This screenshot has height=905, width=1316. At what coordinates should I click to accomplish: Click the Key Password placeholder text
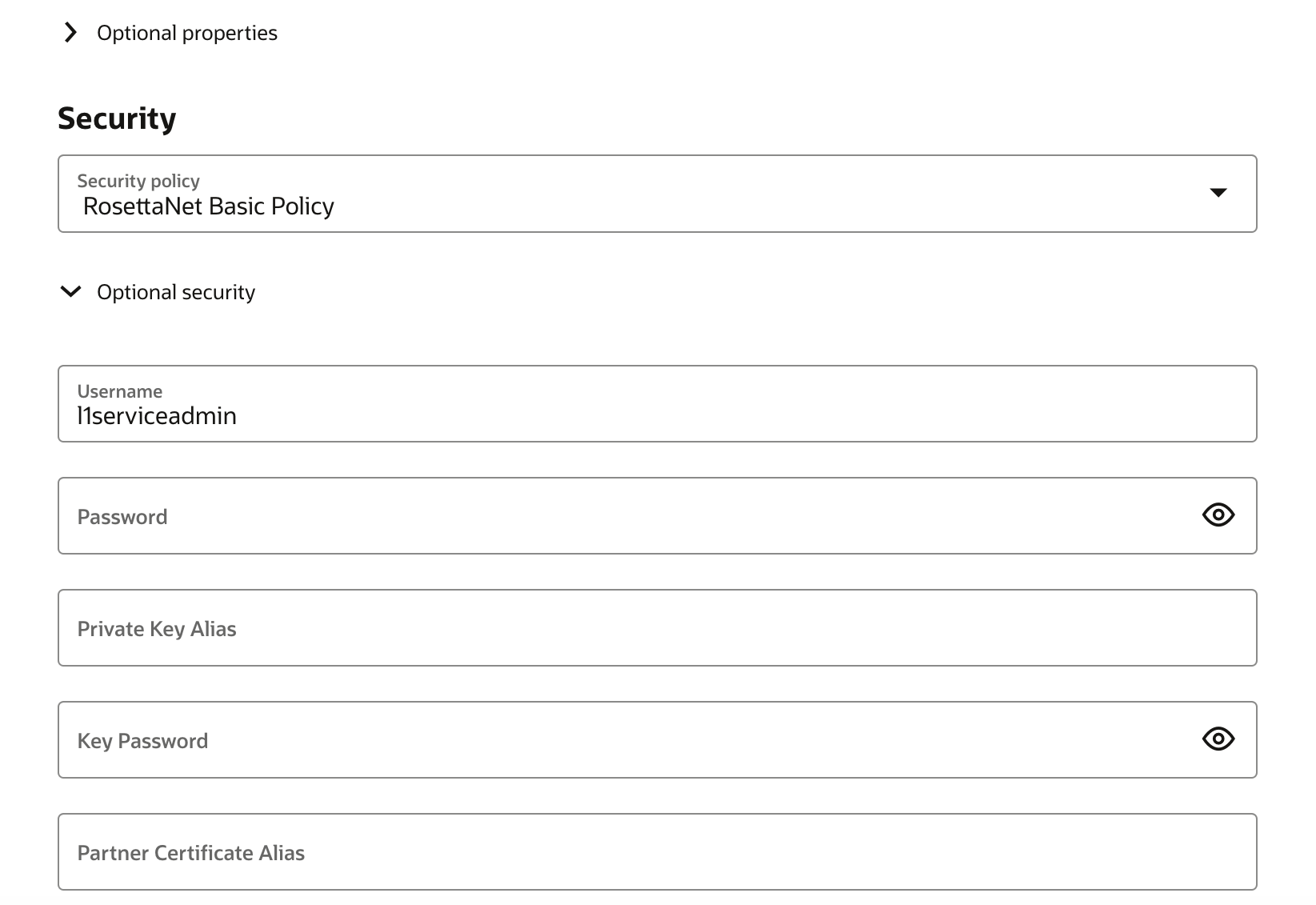[x=142, y=741]
